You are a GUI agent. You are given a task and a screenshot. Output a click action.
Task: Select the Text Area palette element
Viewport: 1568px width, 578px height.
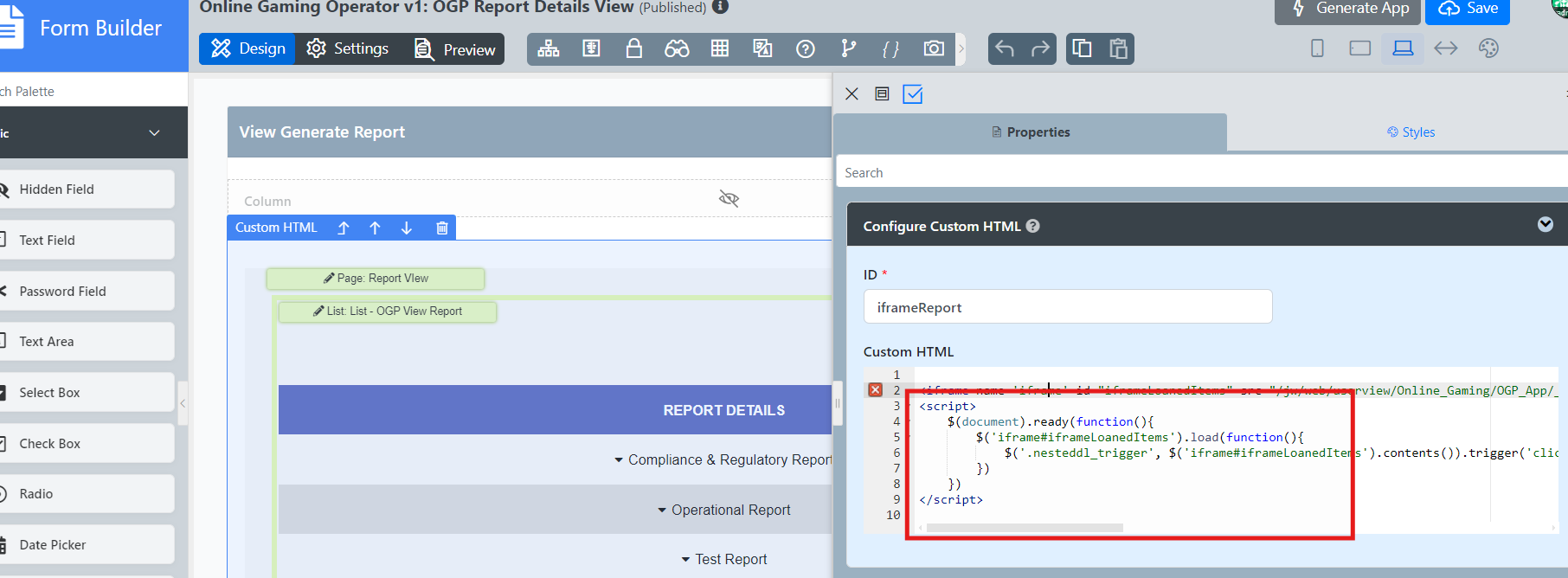click(x=87, y=342)
